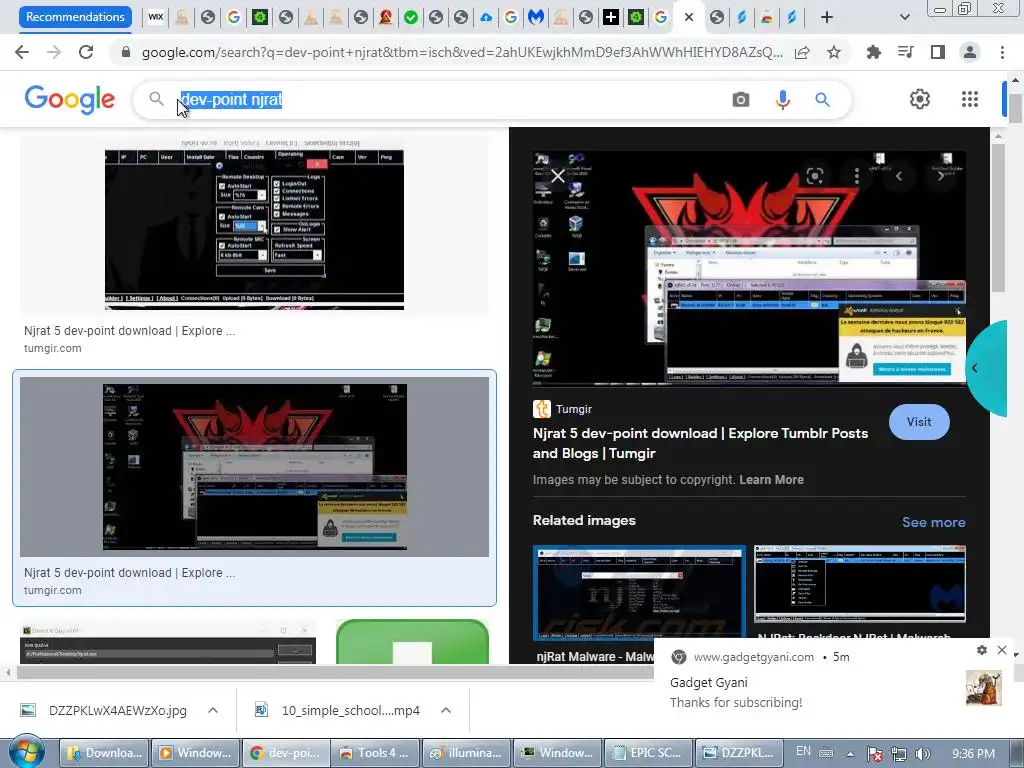Click the See more link
Screen dimensions: 1024x768
click(x=933, y=522)
